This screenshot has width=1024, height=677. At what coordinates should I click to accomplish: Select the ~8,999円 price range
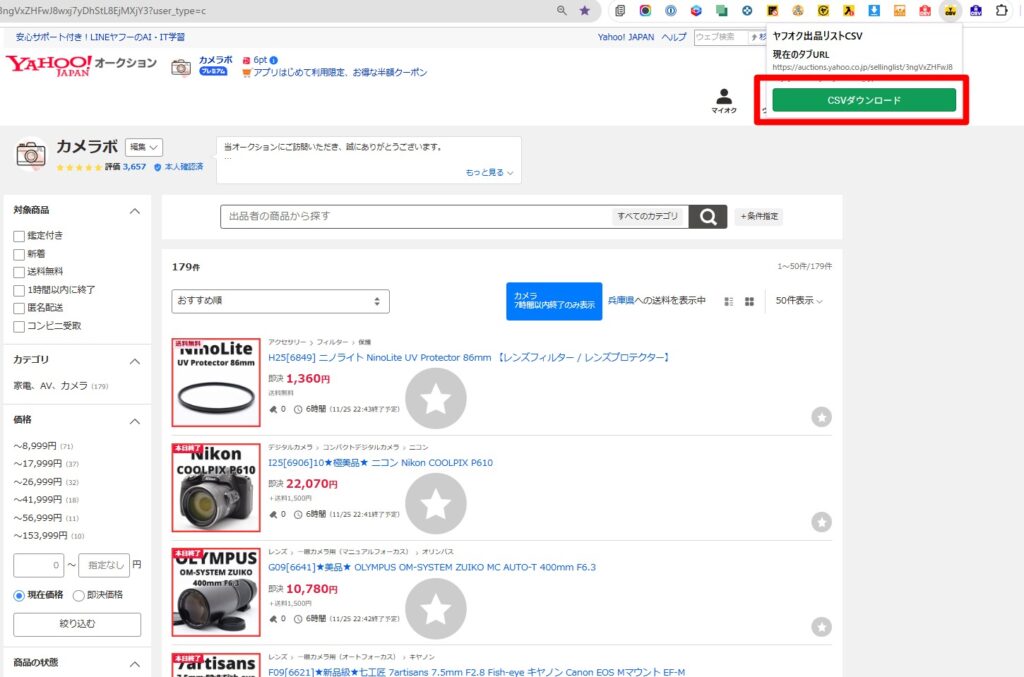(x=35, y=446)
